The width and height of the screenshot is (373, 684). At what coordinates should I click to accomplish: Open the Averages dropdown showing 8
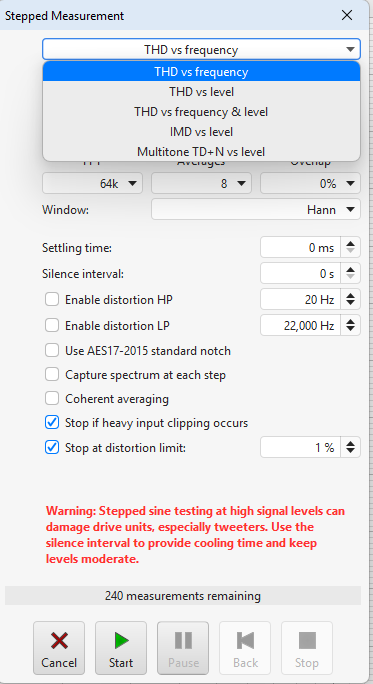coord(201,184)
